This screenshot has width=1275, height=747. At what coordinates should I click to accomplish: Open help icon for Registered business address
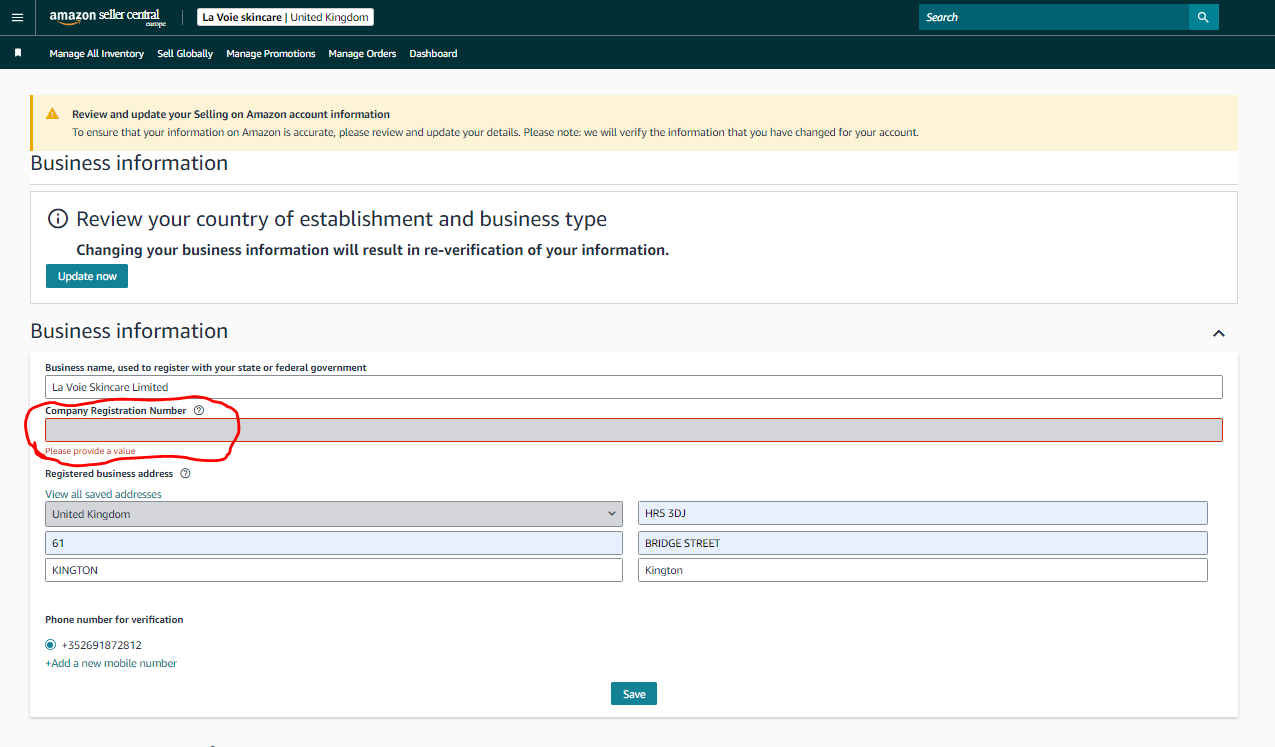[185, 473]
